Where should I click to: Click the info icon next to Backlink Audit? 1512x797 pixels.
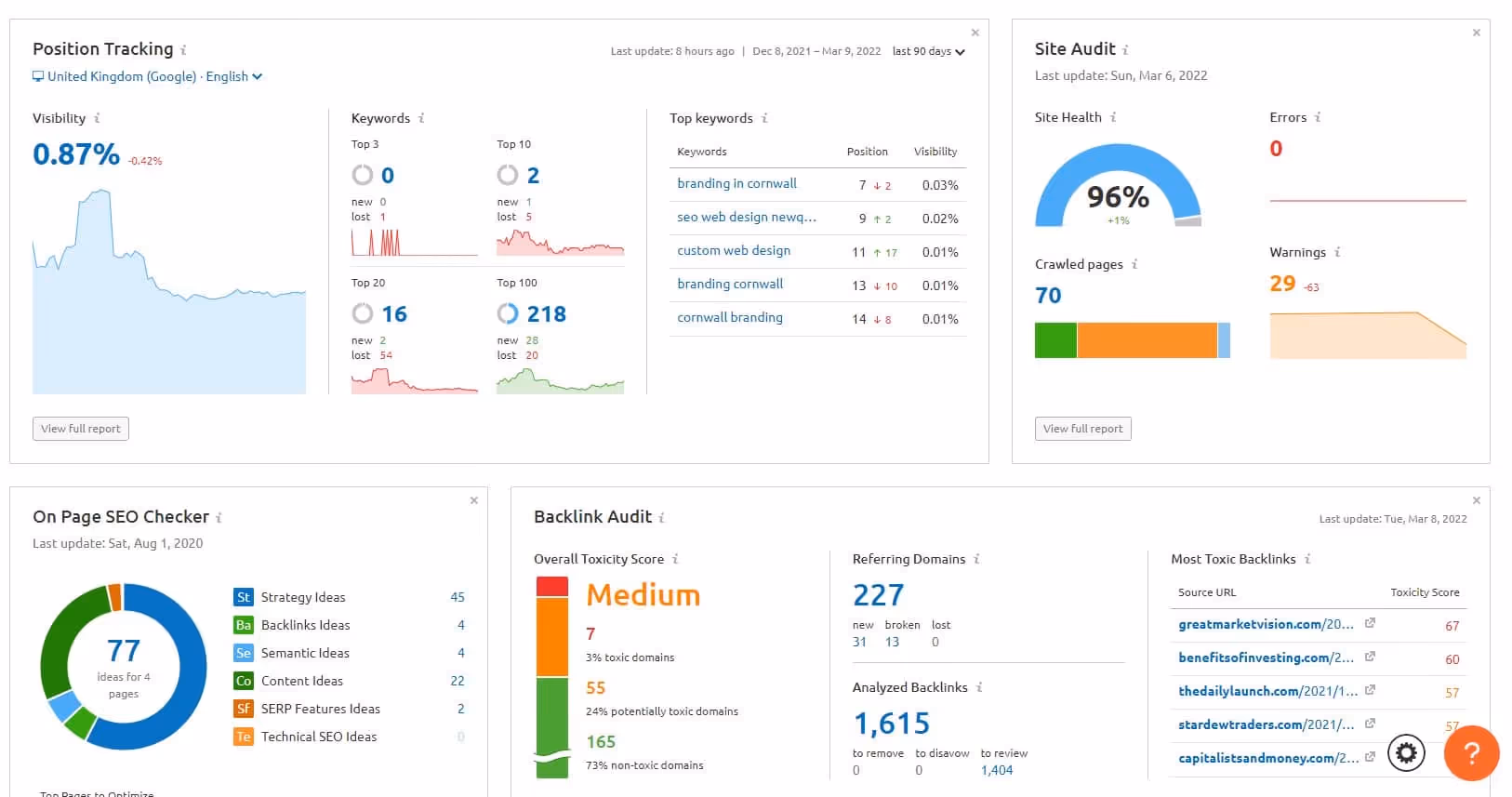click(x=661, y=518)
